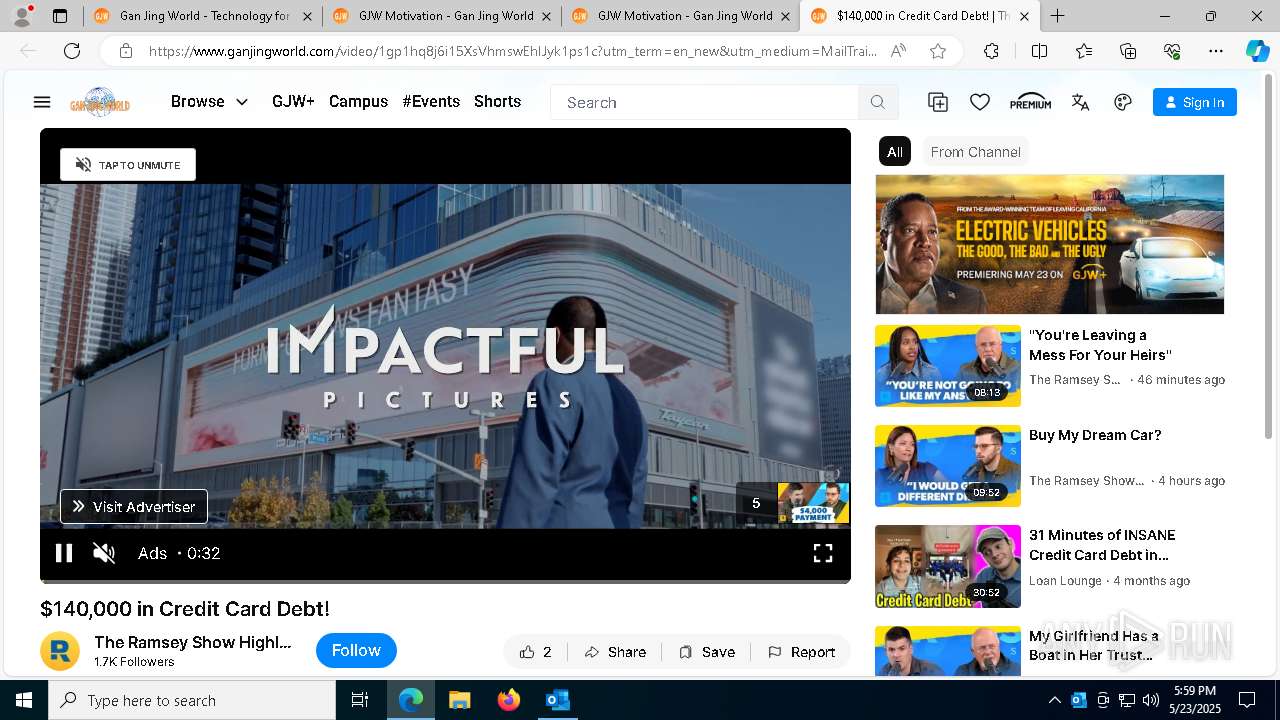Open Shorts menu item
Screen dimensions: 1280x720
[497, 102]
